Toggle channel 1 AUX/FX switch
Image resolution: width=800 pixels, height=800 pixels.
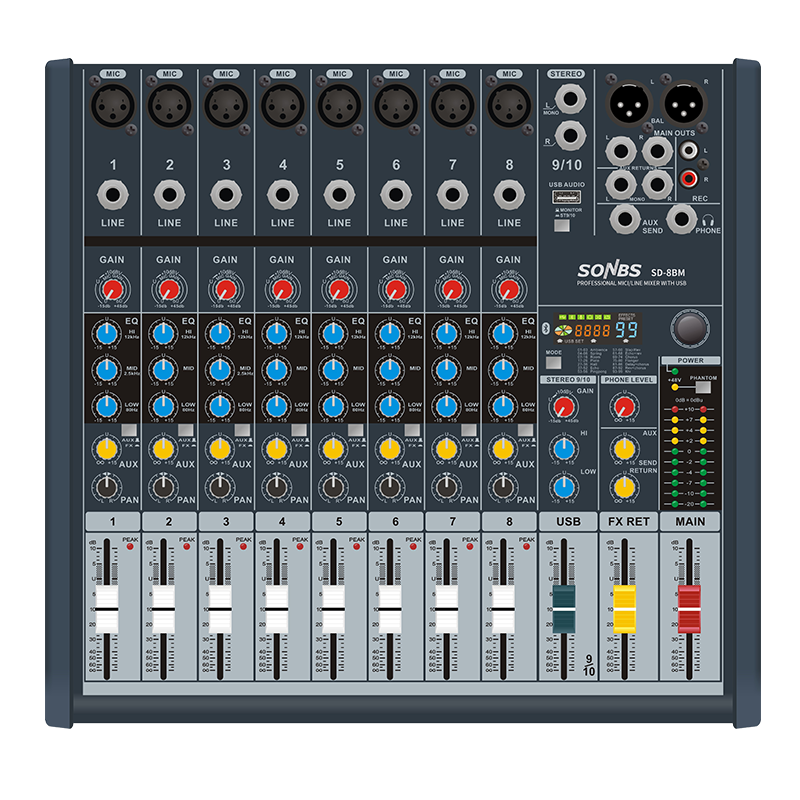pyautogui.click(x=129, y=429)
